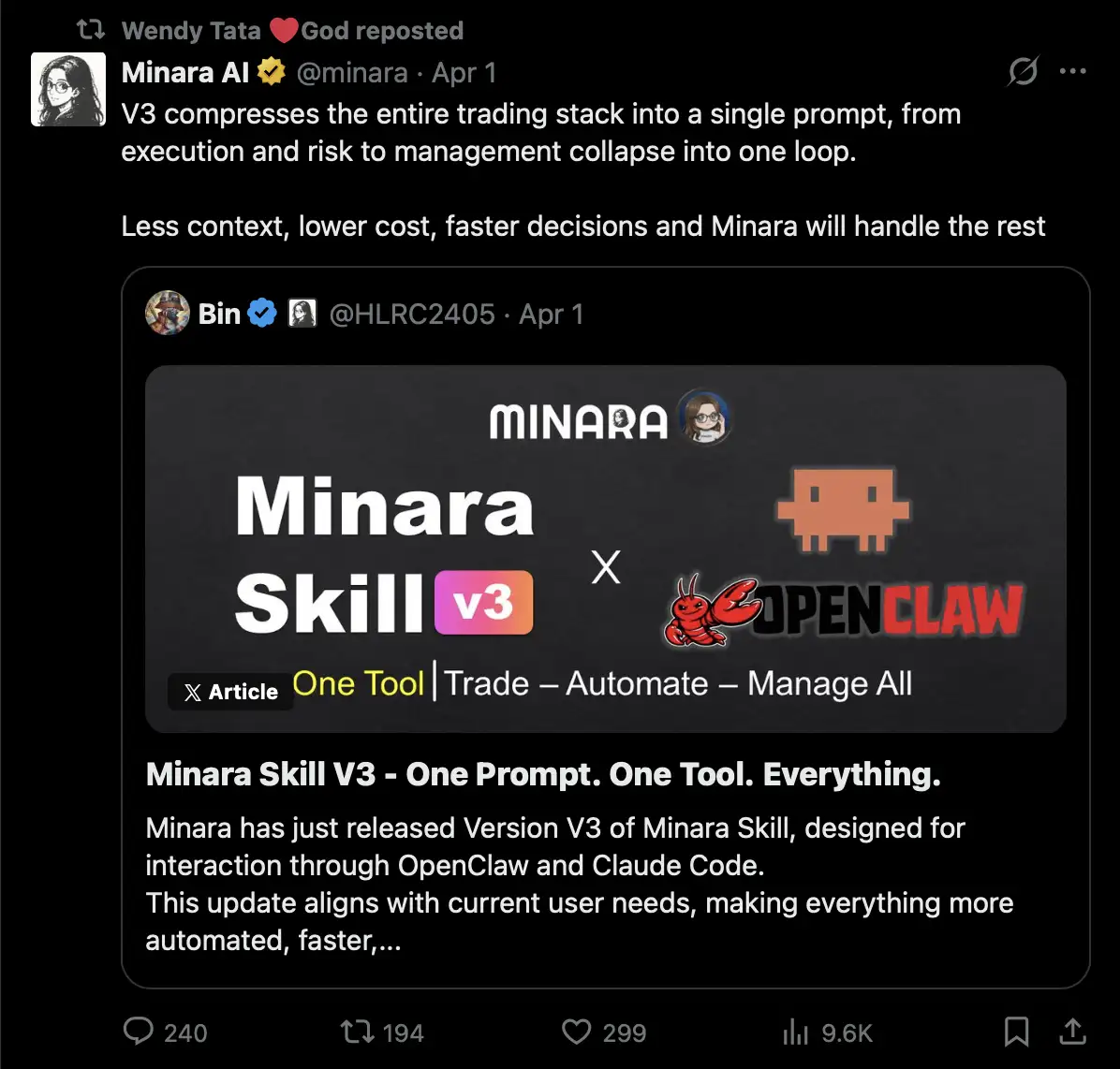
Task: Click Minara AI's gold verified badge
Action: (272, 72)
